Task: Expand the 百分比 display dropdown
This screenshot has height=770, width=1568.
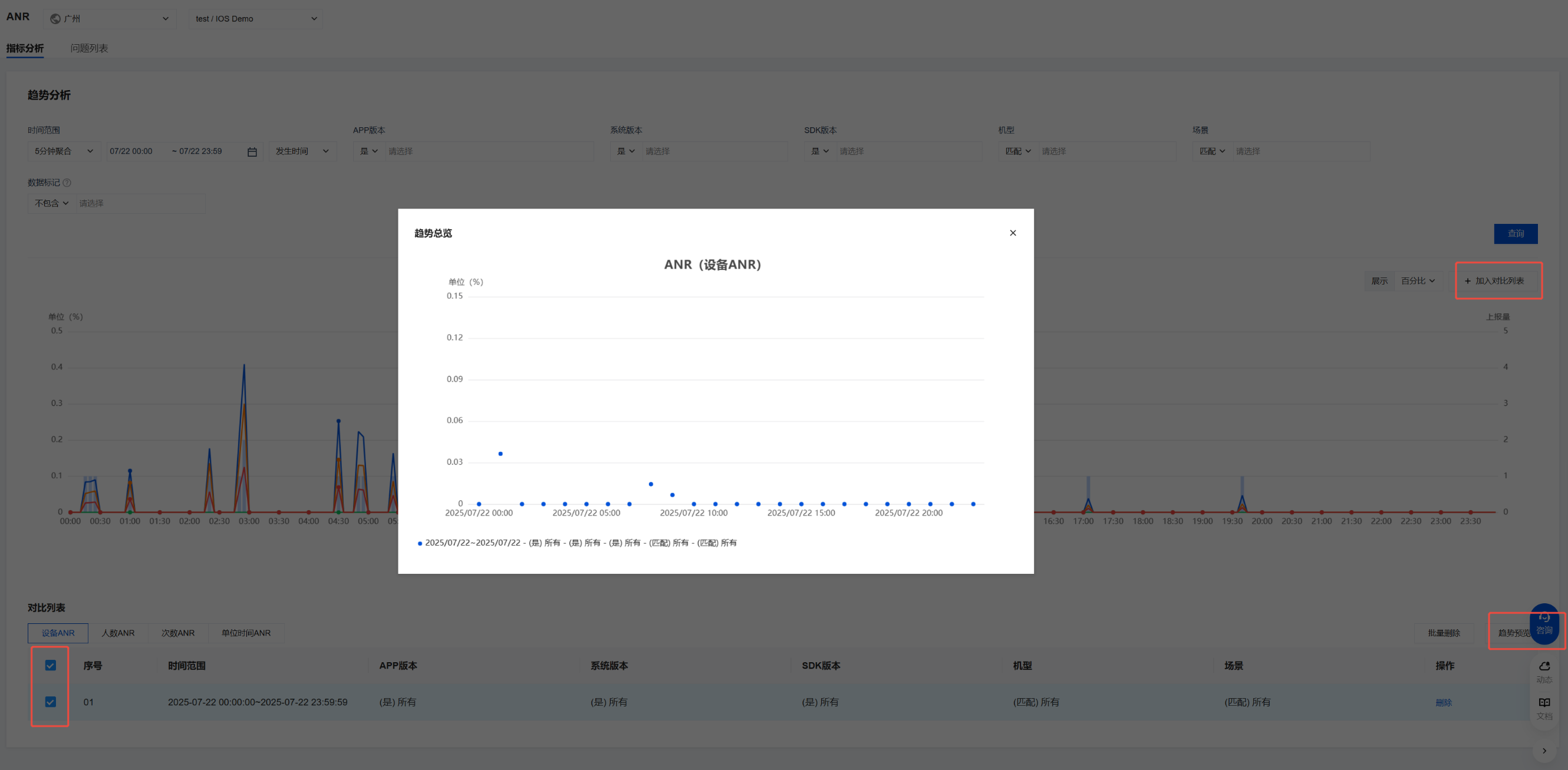Action: click(1417, 281)
